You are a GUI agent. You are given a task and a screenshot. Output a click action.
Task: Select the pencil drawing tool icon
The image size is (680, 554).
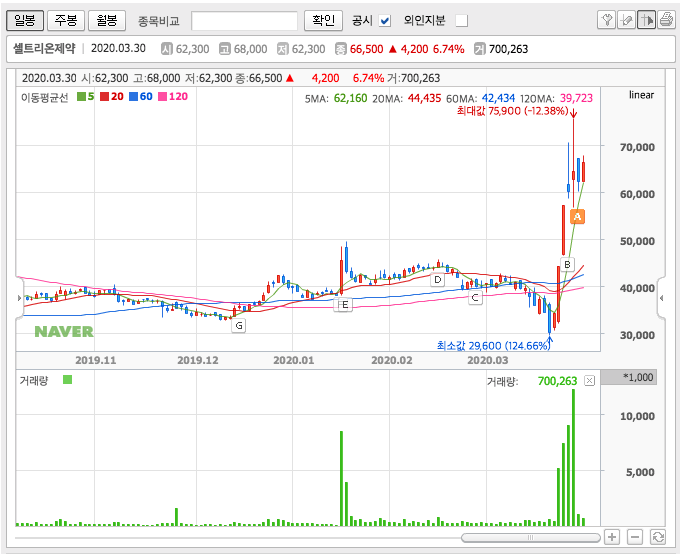(626, 20)
